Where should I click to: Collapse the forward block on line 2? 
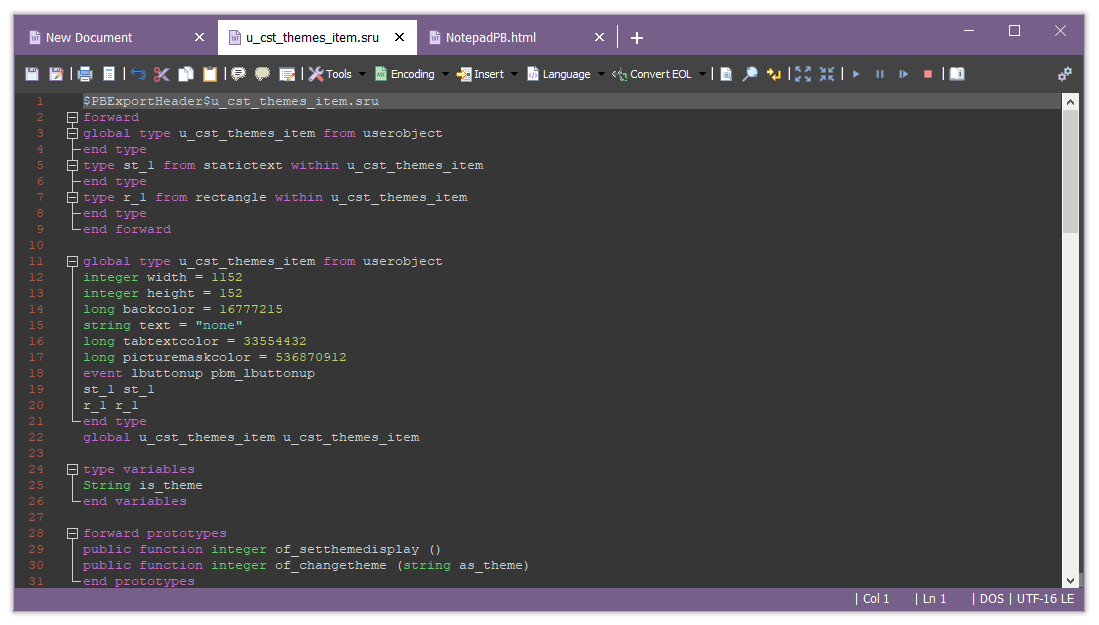pyautogui.click(x=72, y=117)
